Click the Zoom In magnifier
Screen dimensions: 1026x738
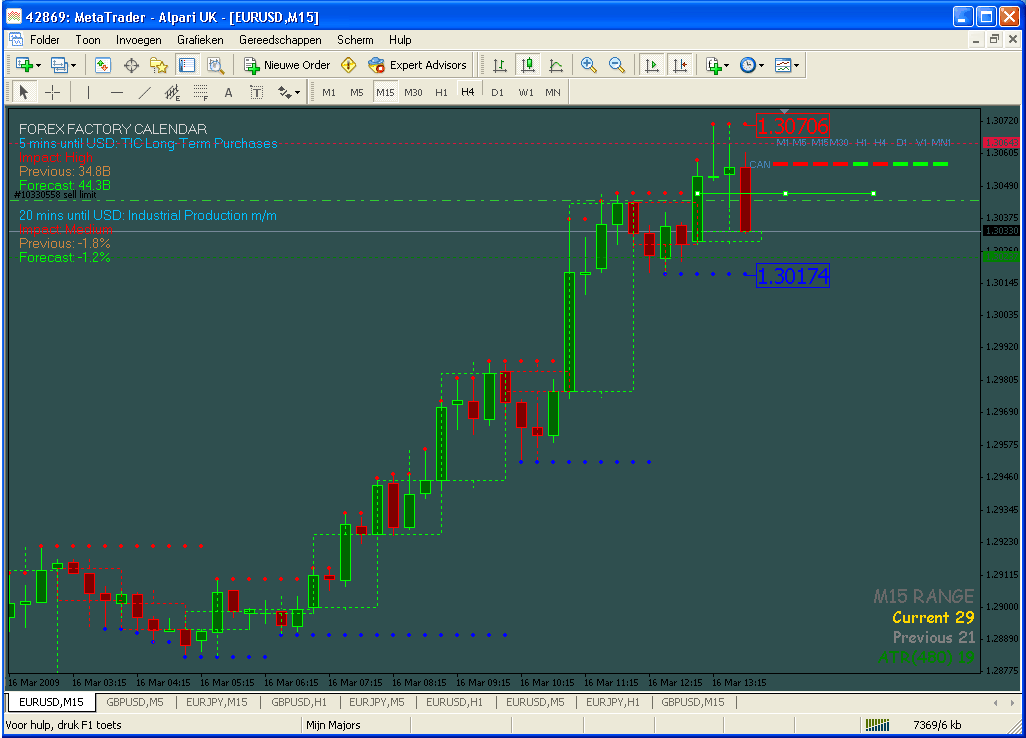(588, 65)
